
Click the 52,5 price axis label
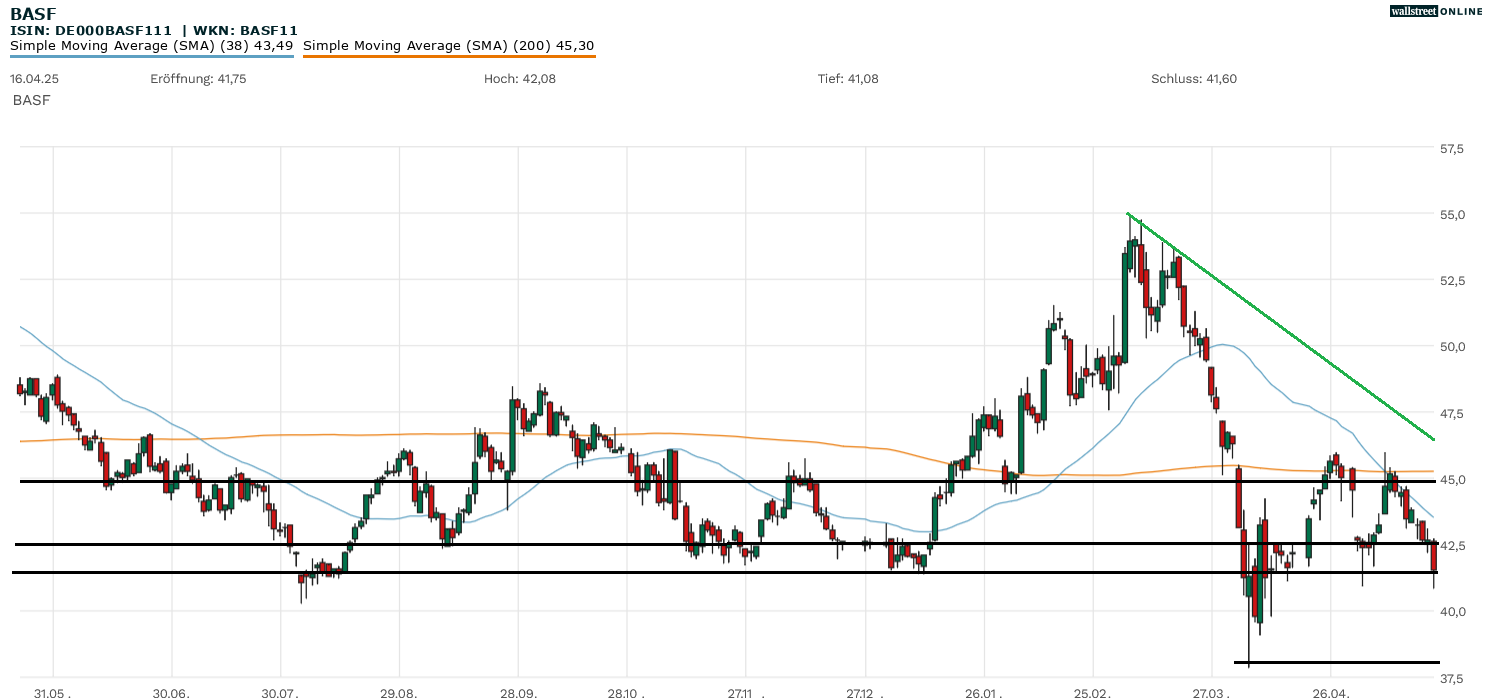tap(1451, 281)
